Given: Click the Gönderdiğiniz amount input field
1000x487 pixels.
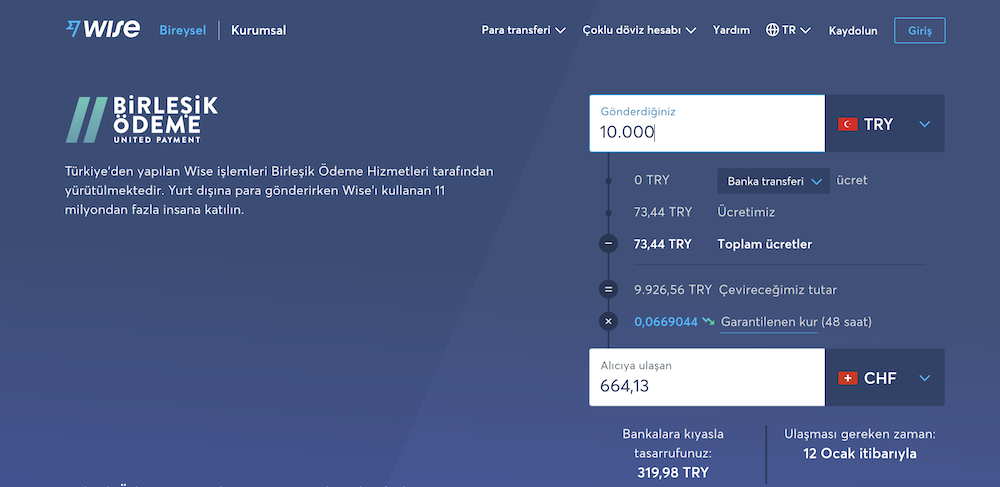Looking at the screenshot, I should point(707,124).
